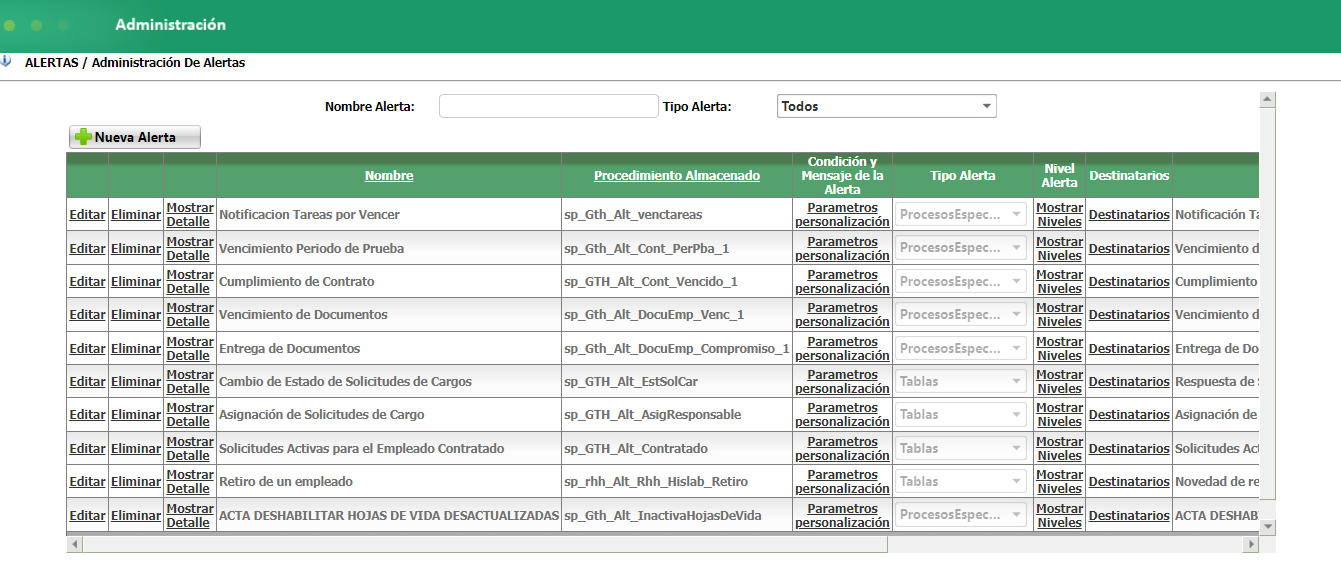Delete the Vencimiento Periodo de Prueba alert

[136, 249]
